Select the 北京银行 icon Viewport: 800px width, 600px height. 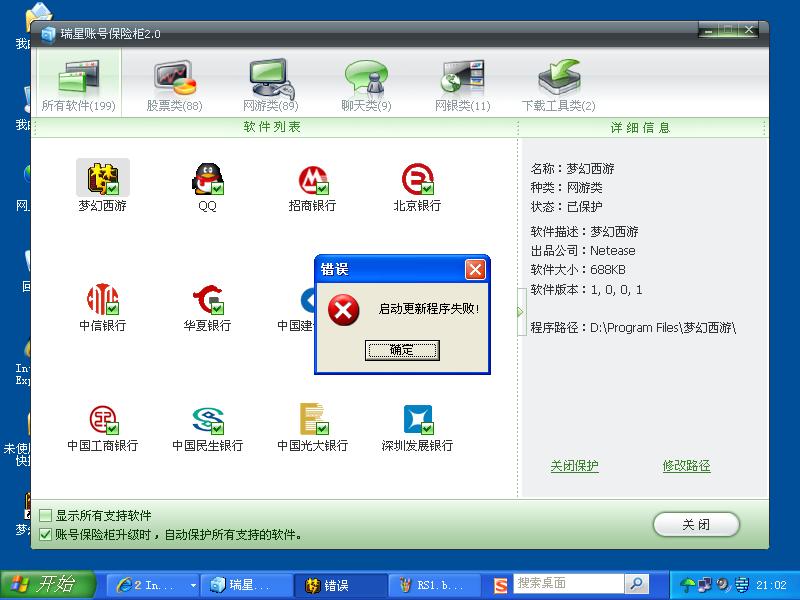click(x=417, y=179)
